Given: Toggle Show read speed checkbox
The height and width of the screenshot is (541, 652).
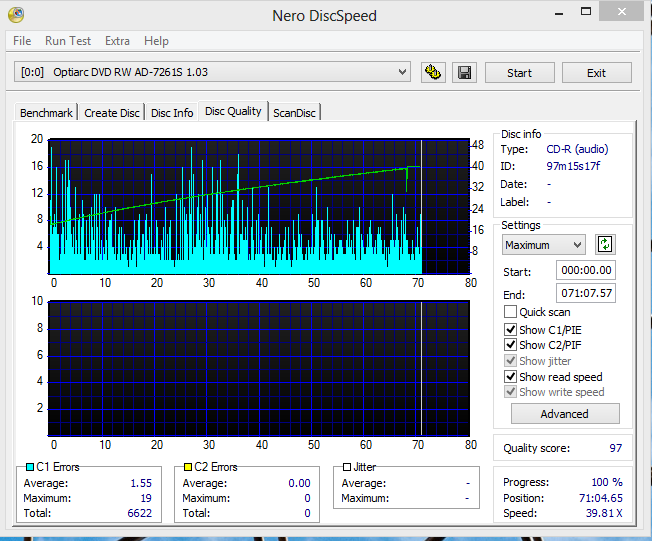Looking at the screenshot, I should click(510, 376).
